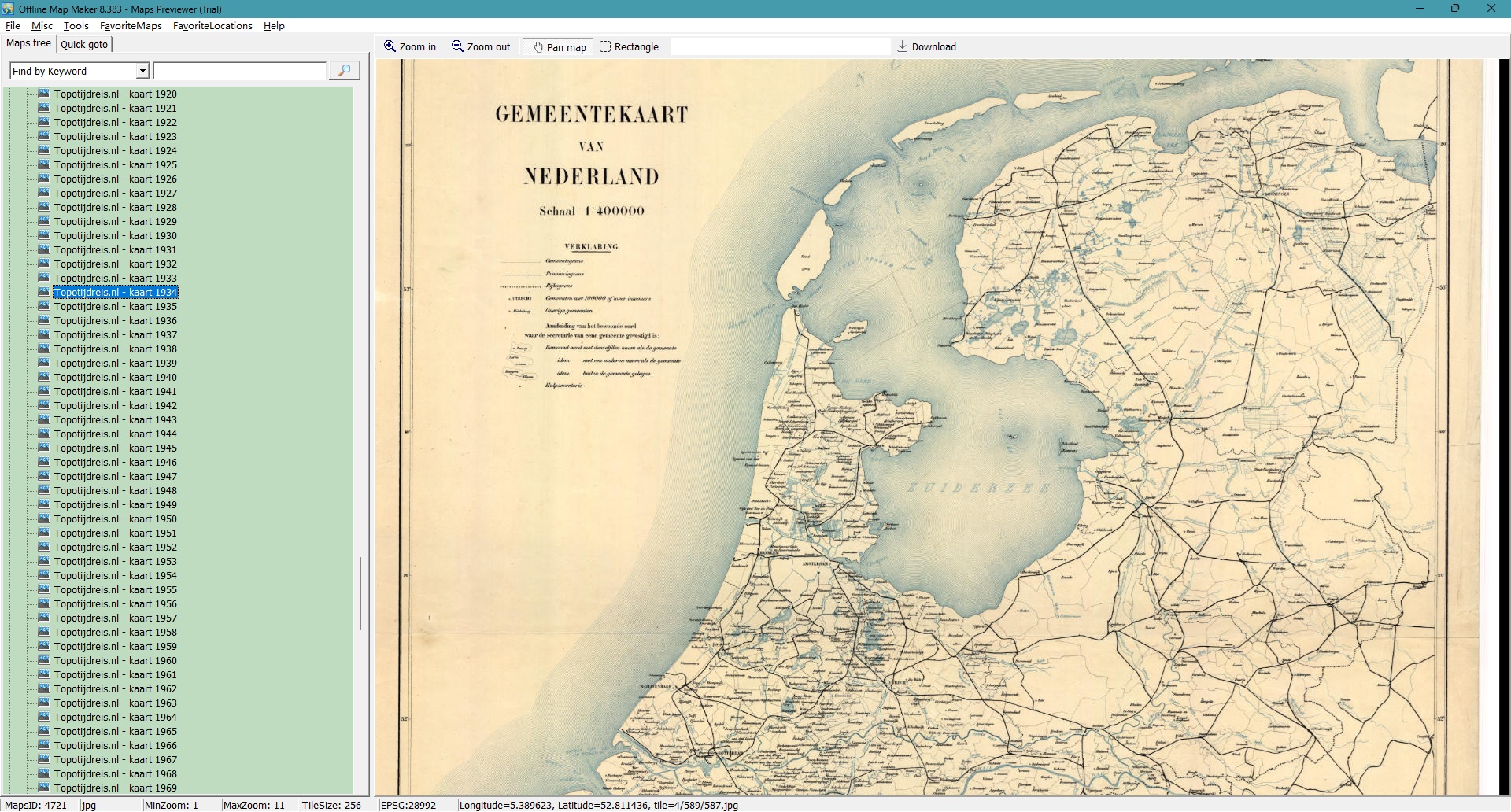Viewport: 1511px width, 812px height.
Task: Activate the Rectangle selection tool
Action: pos(605,46)
